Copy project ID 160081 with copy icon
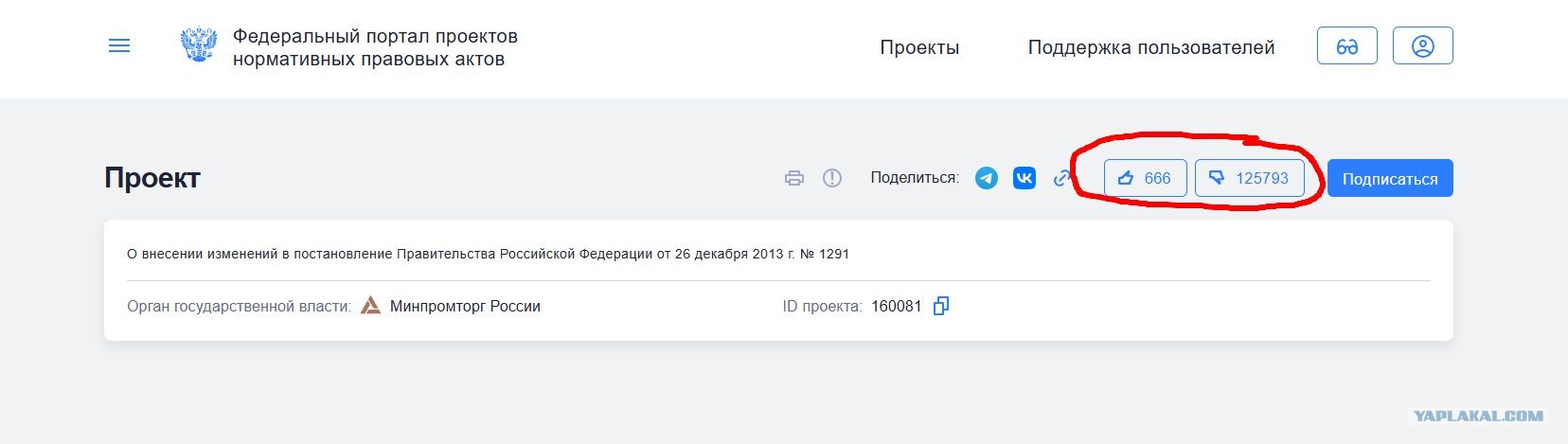 941,306
